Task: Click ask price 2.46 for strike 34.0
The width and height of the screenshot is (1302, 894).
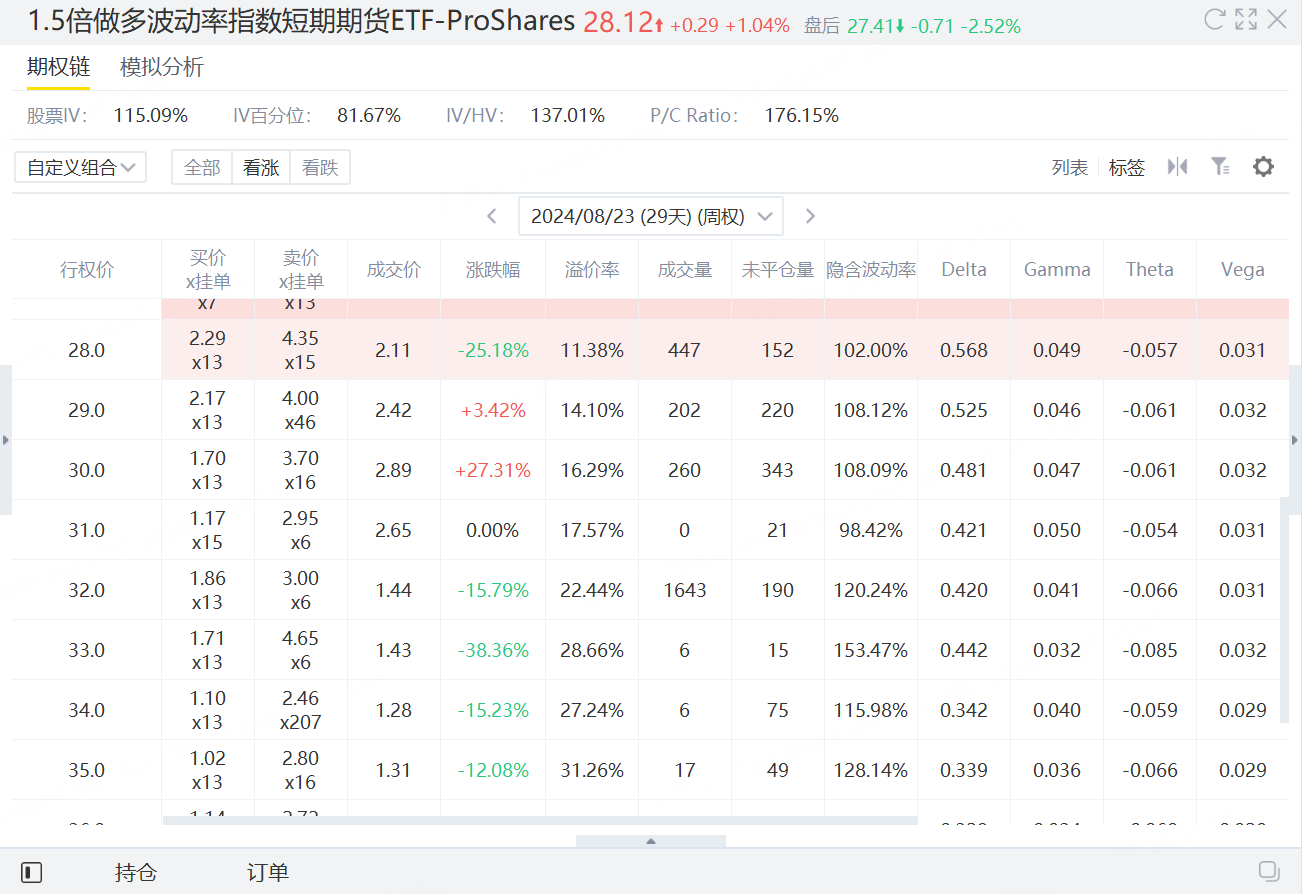Action: (x=301, y=699)
